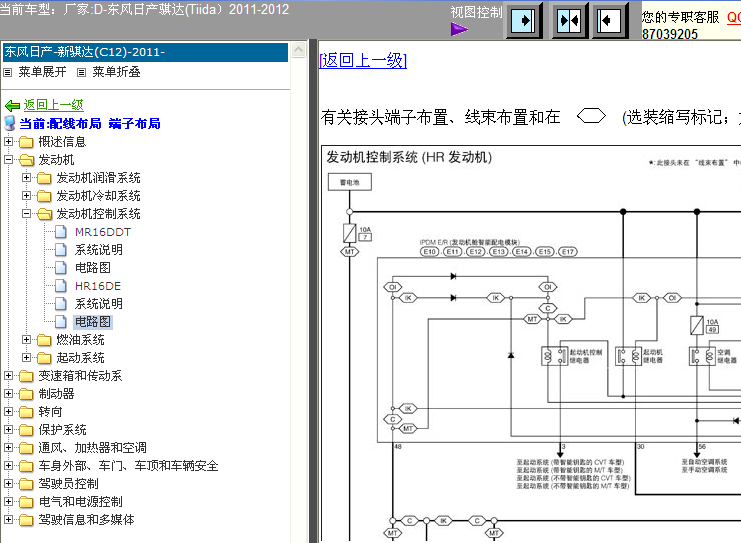Click 菜单展开 to expand menu
Image resolution: width=741 pixels, height=543 pixels.
coord(42,72)
